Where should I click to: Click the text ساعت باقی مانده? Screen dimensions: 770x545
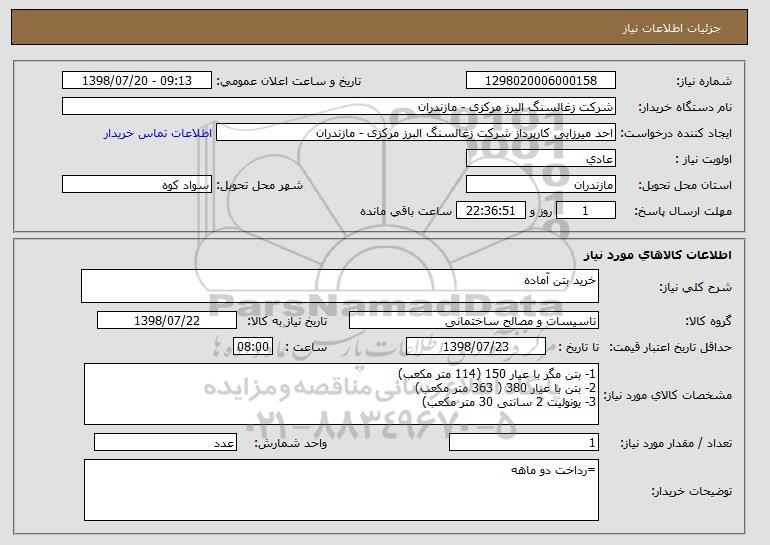point(406,211)
